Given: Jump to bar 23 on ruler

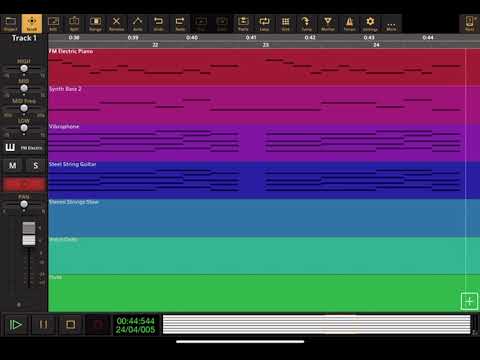Looking at the screenshot, I should click(266, 45).
